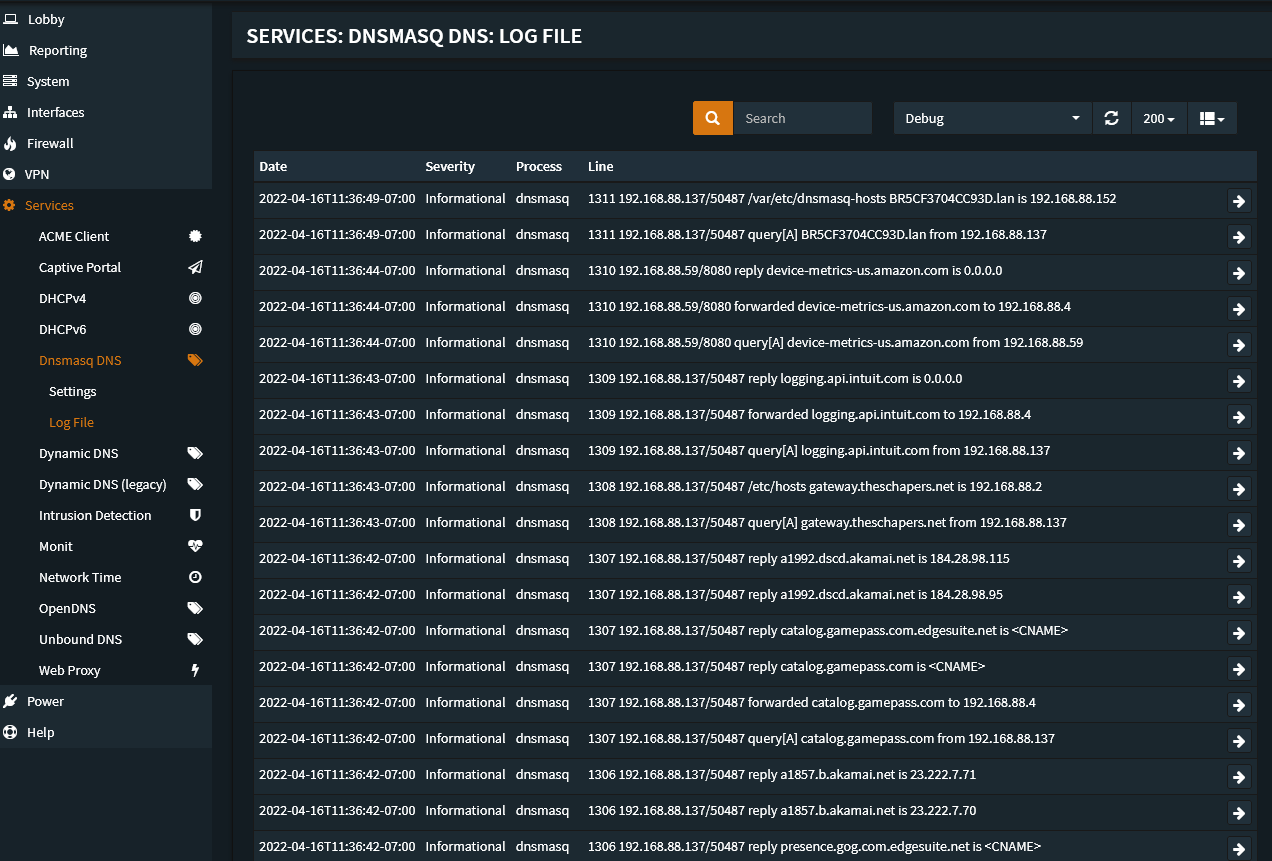Open Dnsmasq DNS Settings page
1272x861 pixels.
[73, 391]
